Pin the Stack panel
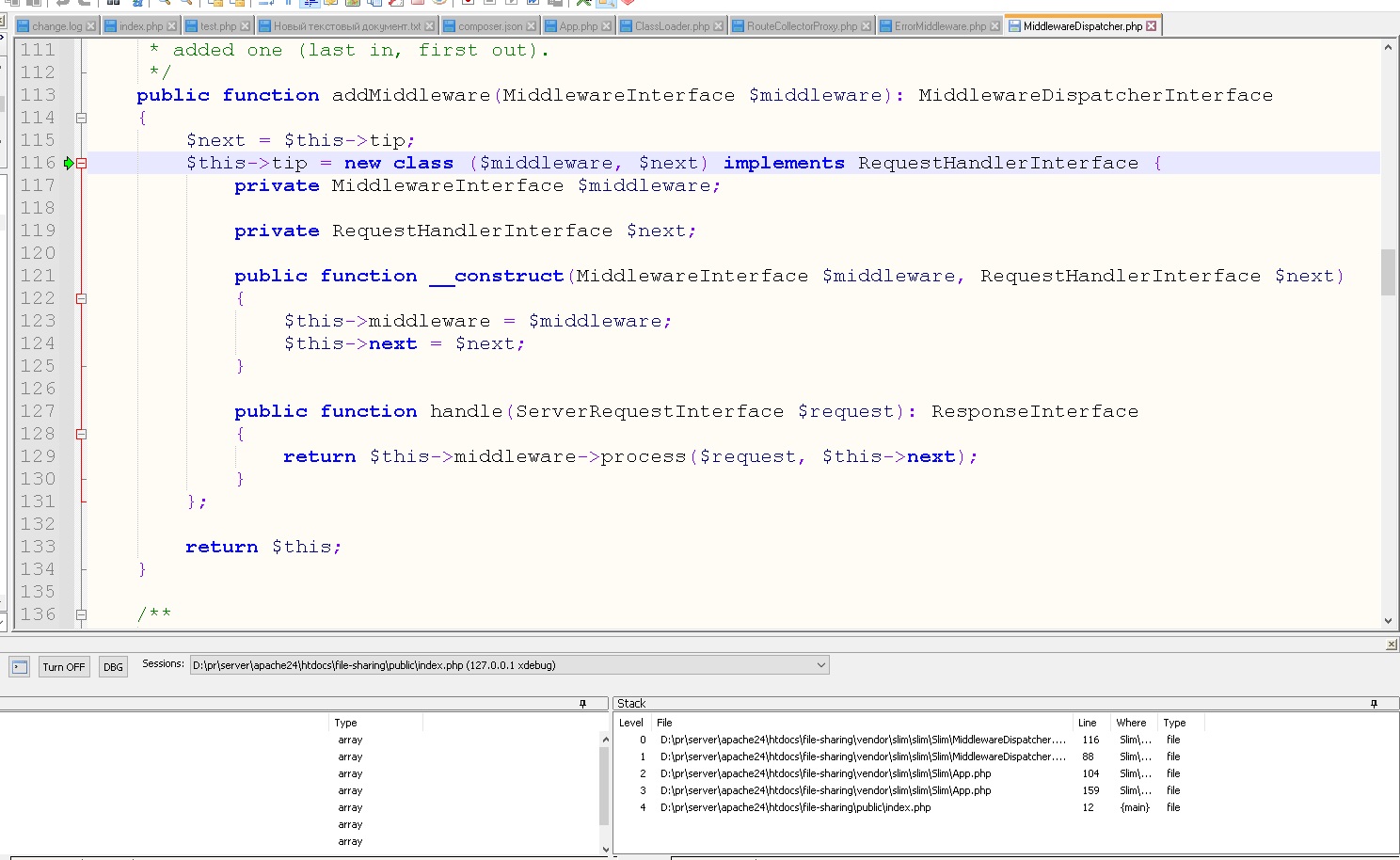 point(1374,704)
